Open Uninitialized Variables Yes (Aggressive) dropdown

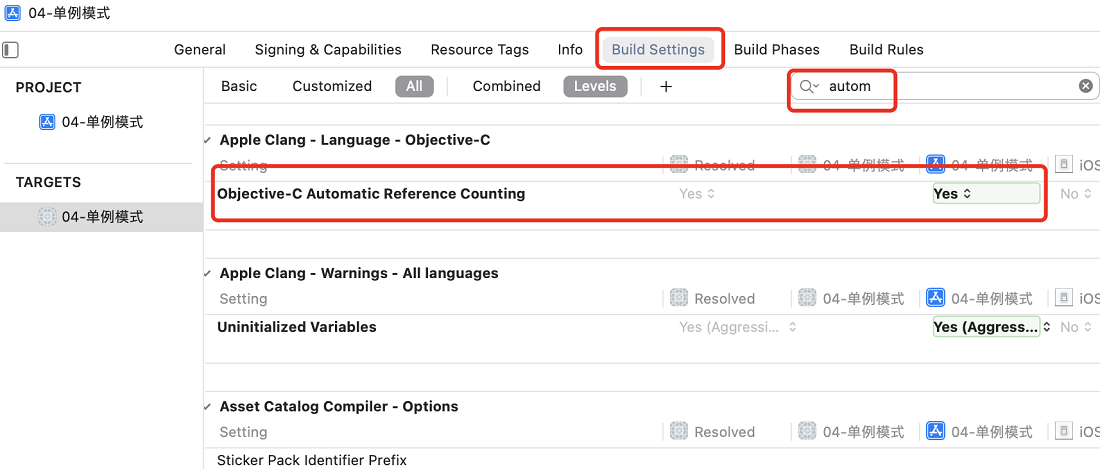pos(986,327)
